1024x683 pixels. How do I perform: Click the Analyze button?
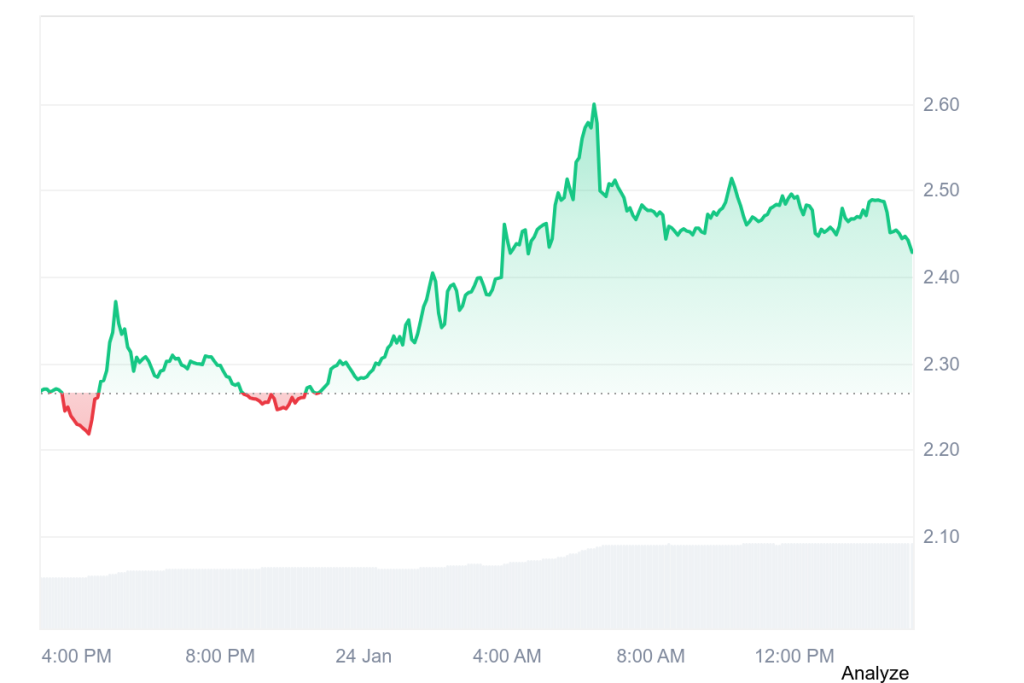(x=875, y=673)
